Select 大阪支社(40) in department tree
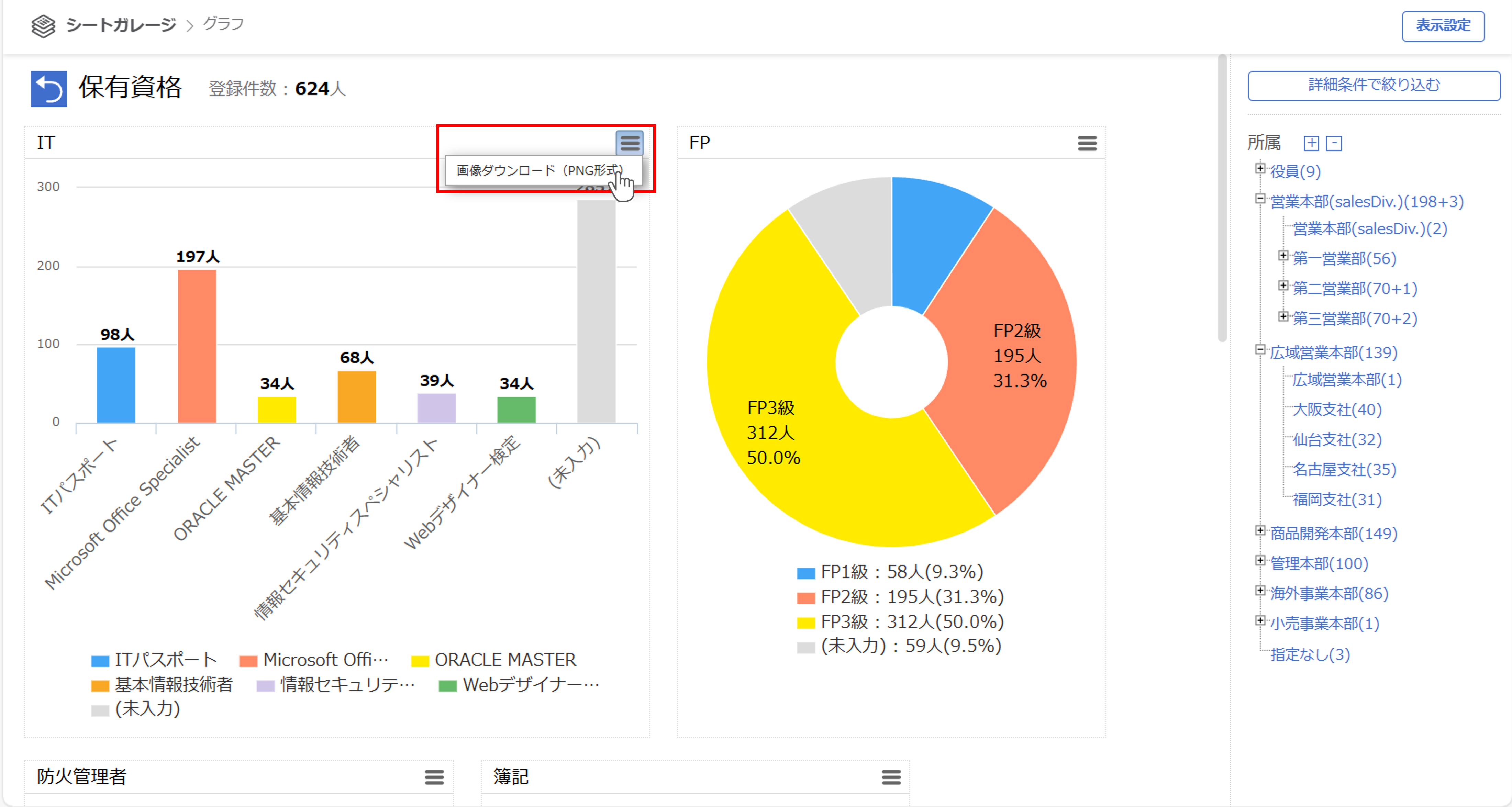1512x807 pixels. (1336, 410)
